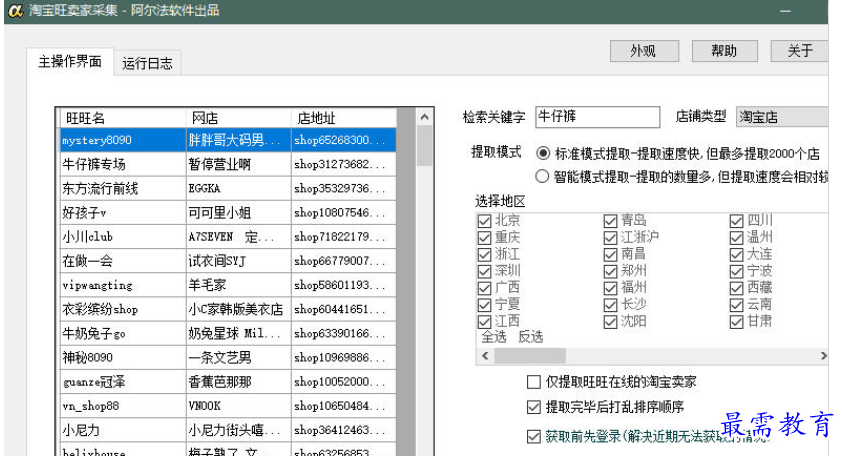The height and width of the screenshot is (456, 842).
Task: Switch to the 运行日志 tab
Action: [x=147, y=63]
